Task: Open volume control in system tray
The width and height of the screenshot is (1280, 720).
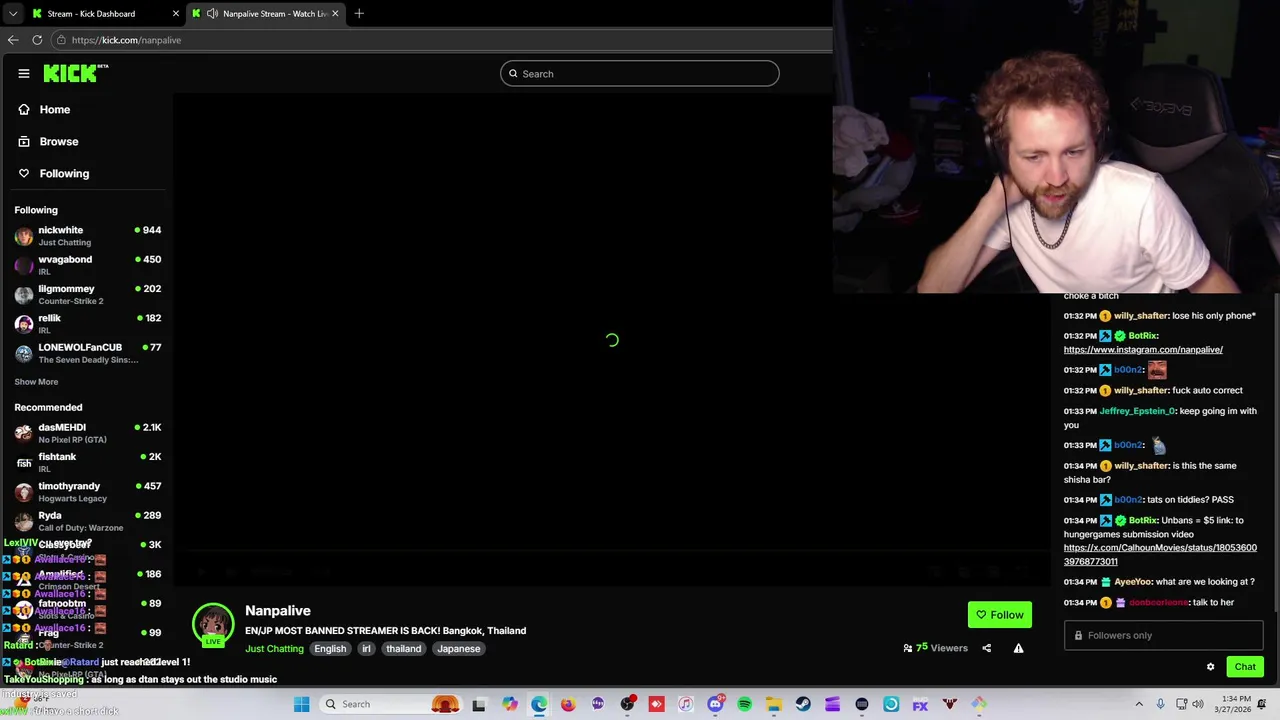Action: pyautogui.click(x=1198, y=704)
